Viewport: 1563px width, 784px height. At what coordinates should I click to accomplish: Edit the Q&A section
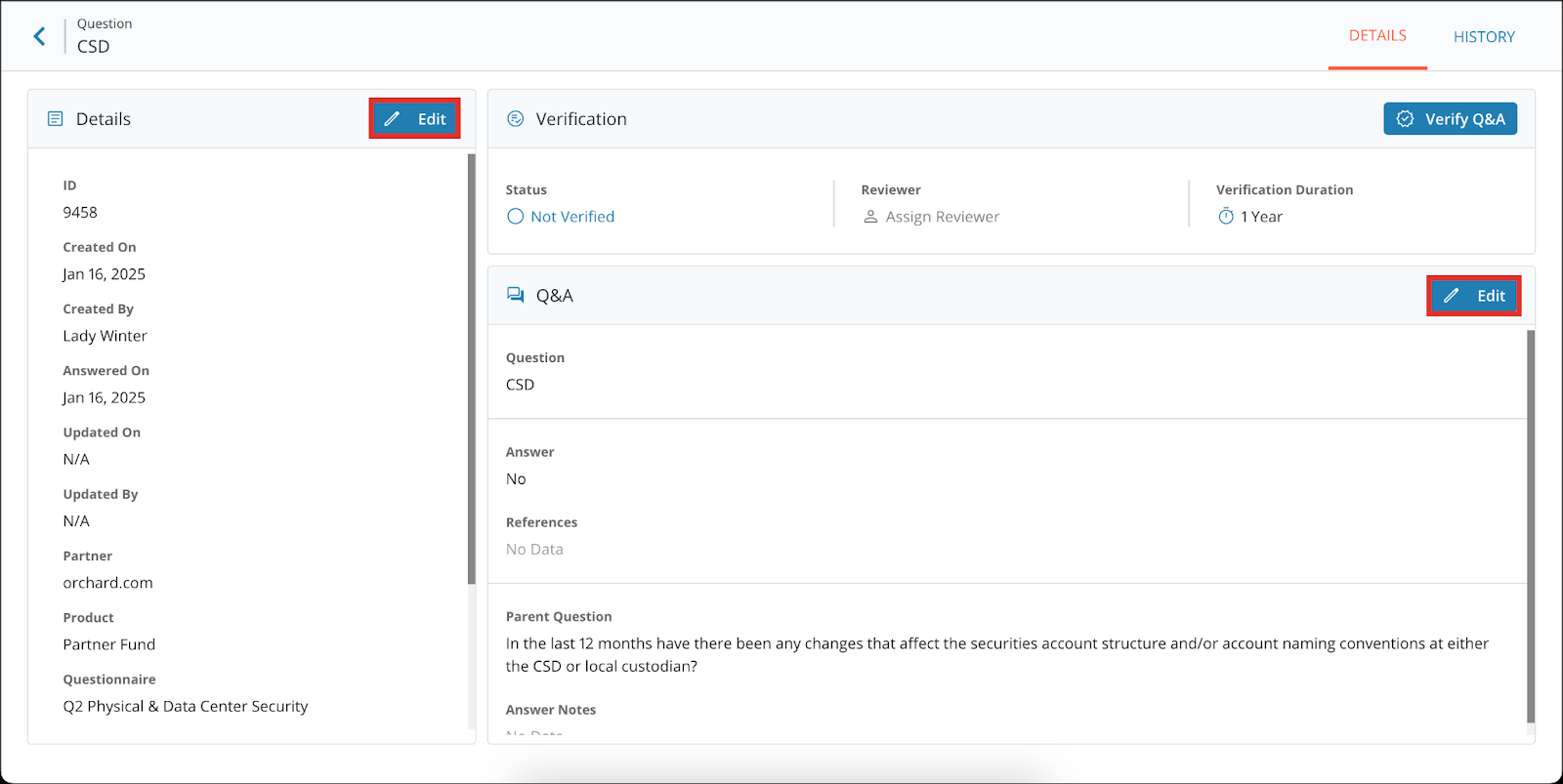point(1474,296)
